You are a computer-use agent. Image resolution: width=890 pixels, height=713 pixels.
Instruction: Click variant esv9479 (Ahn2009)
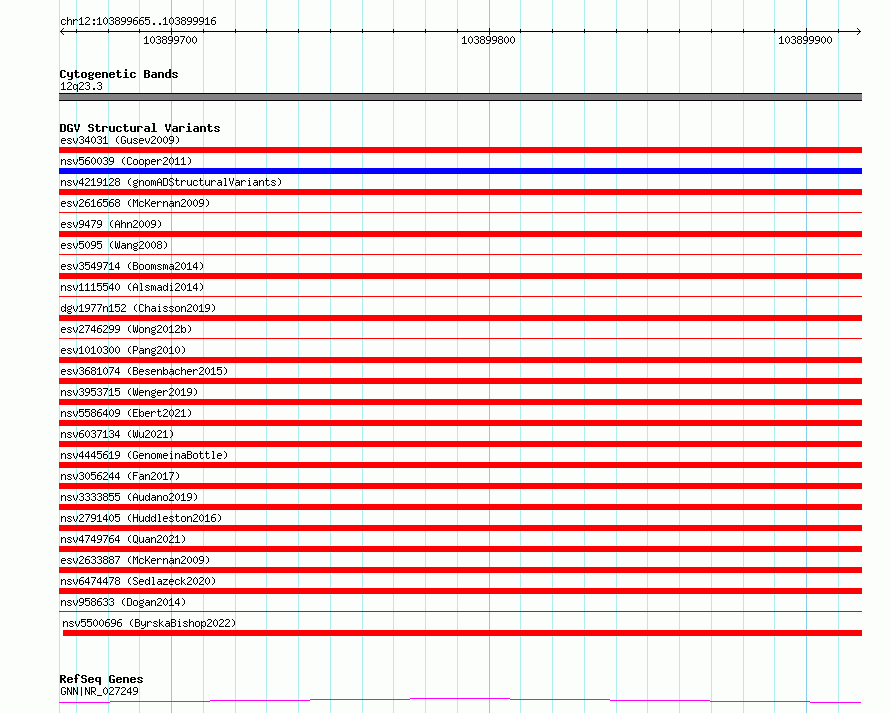pyautogui.click(x=111, y=224)
